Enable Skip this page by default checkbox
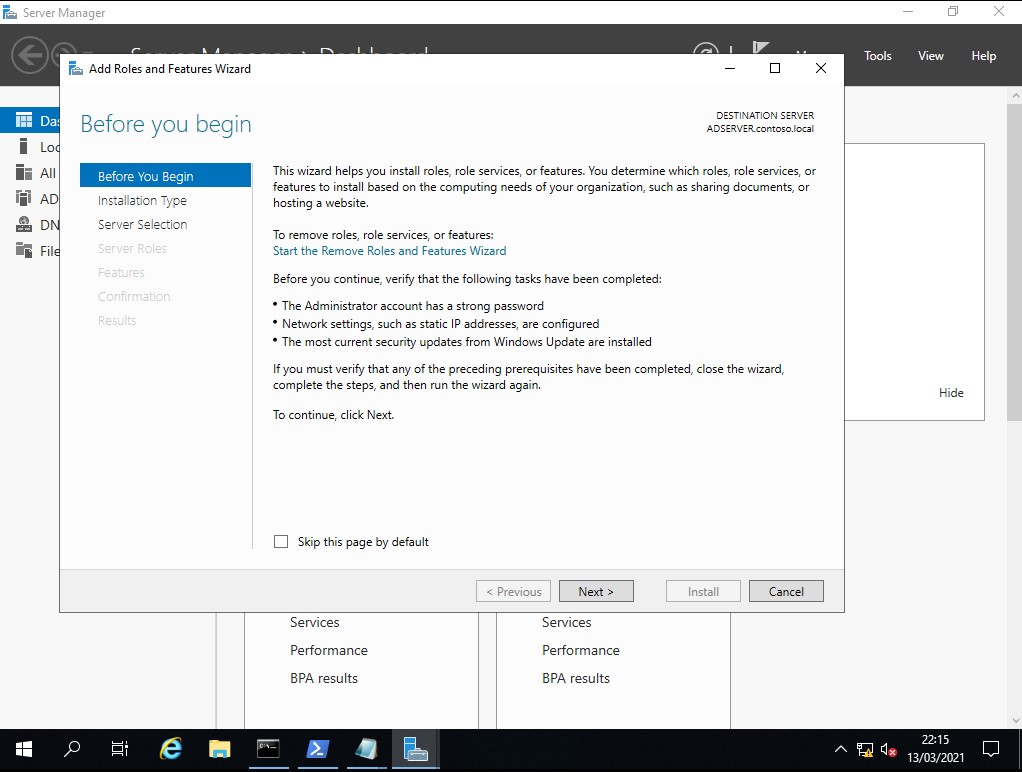 coord(281,542)
